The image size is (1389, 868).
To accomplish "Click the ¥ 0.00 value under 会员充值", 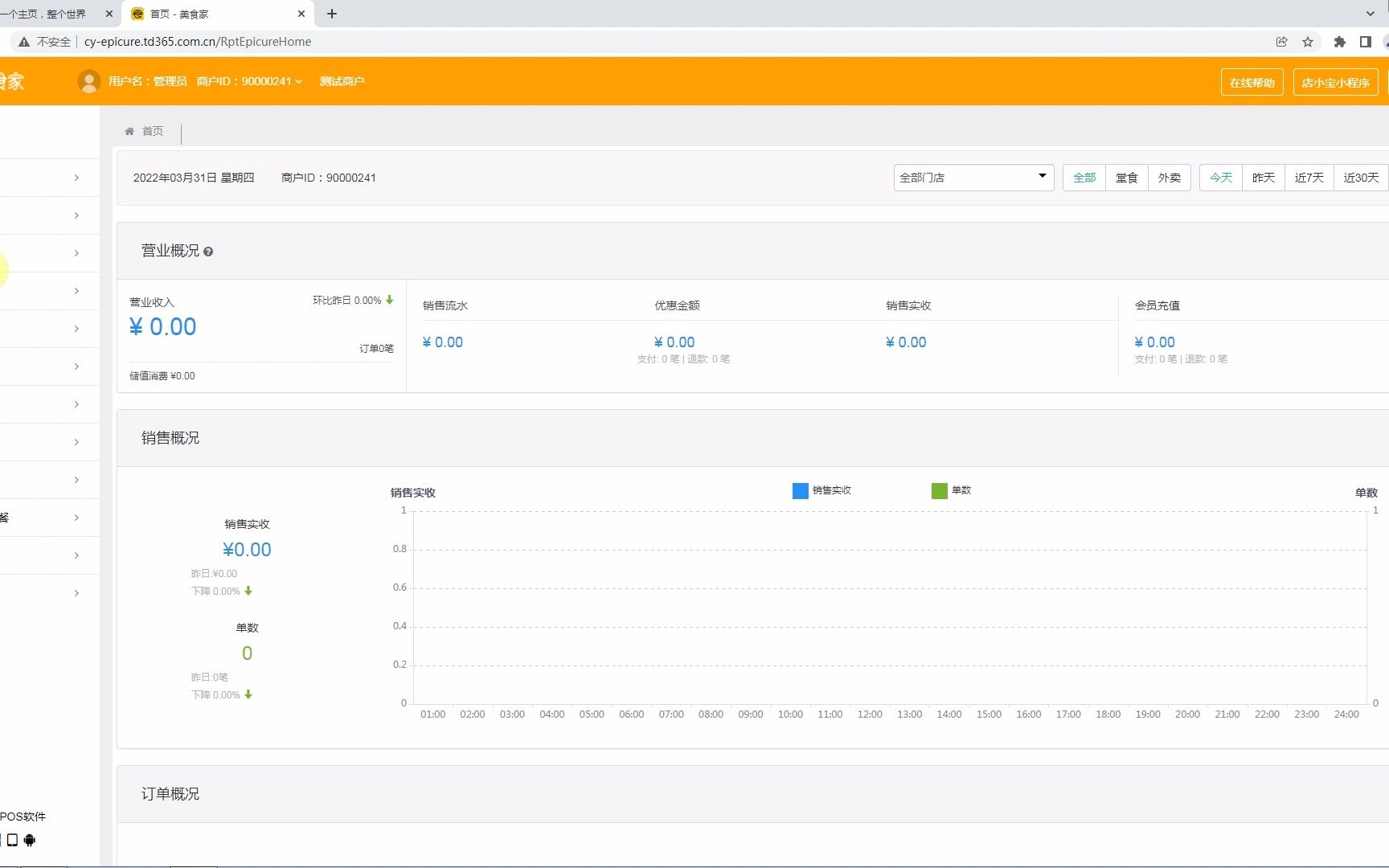I will click(x=1154, y=342).
